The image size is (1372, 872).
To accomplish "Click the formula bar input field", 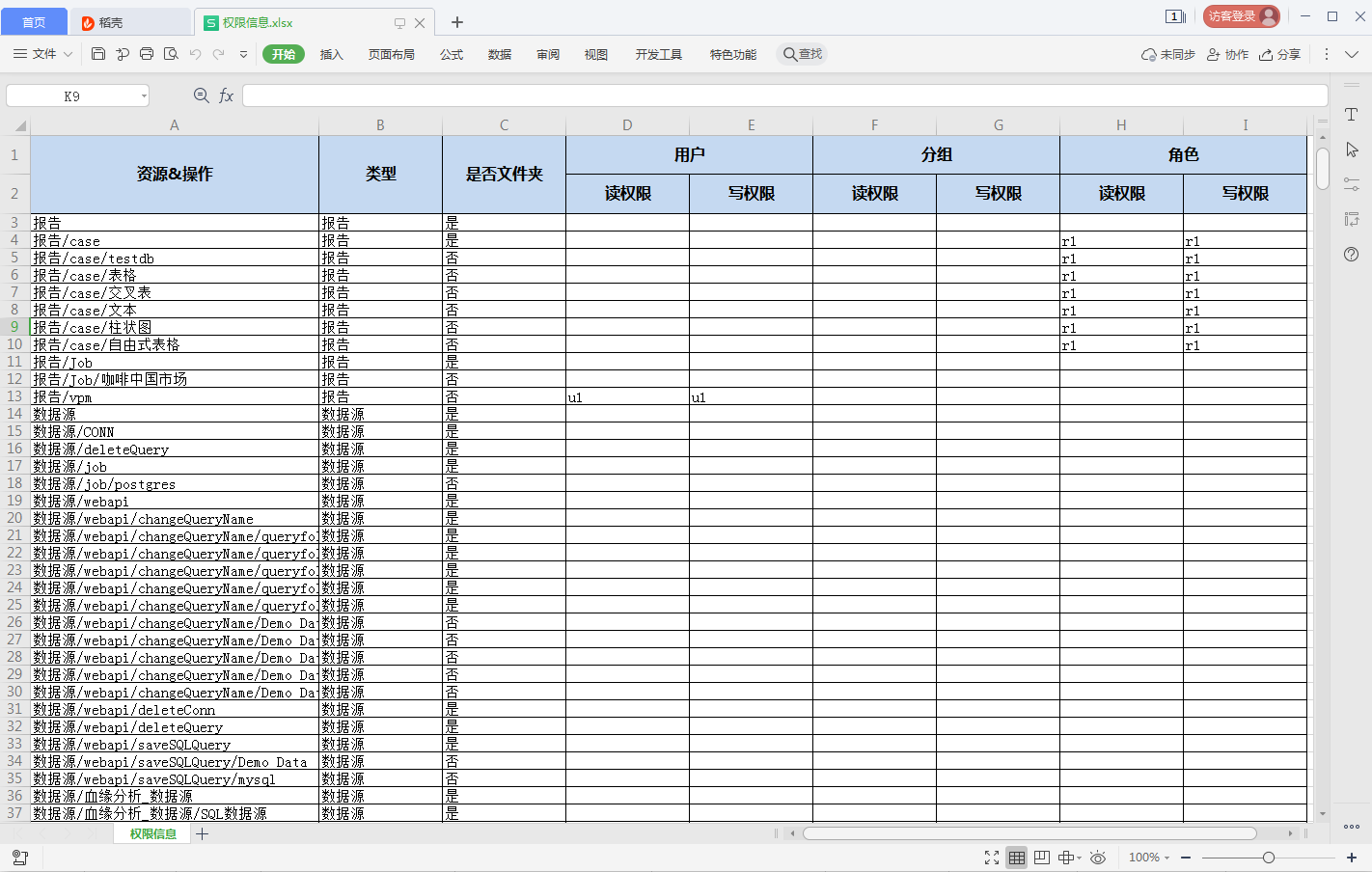I will click(x=783, y=95).
